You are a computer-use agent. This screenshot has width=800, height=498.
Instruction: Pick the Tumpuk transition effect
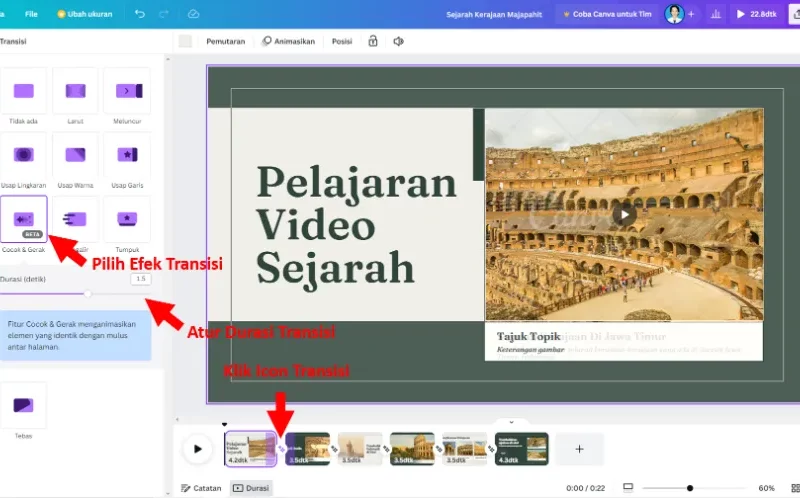click(x=128, y=219)
